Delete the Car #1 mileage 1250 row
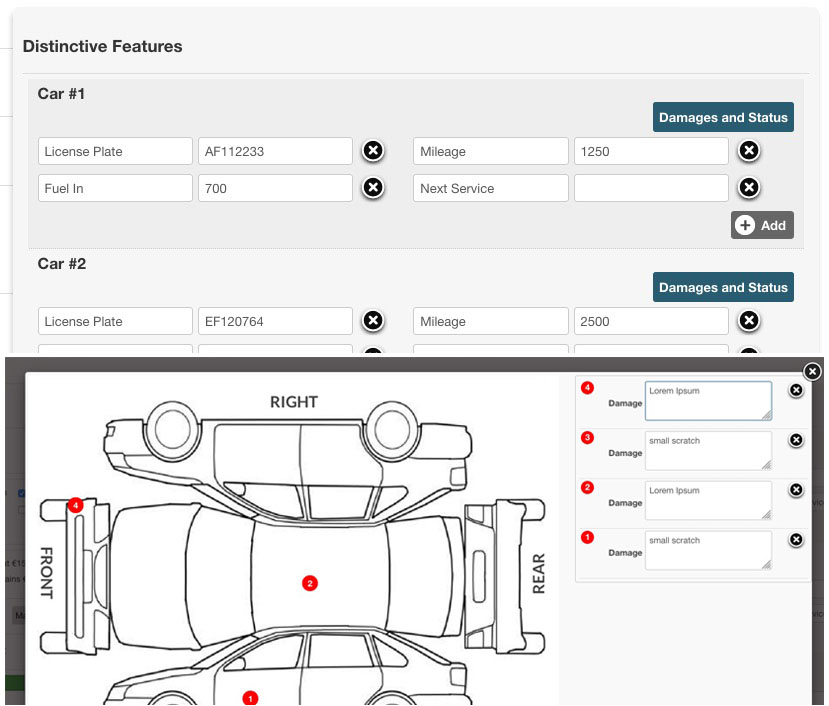 tap(748, 151)
